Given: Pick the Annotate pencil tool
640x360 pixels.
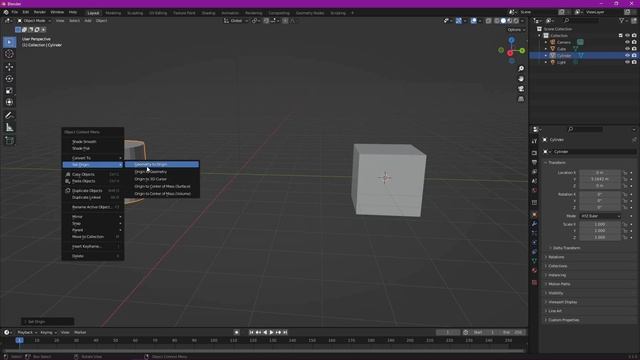Looking at the screenshot, I should (x=9, y=116).
